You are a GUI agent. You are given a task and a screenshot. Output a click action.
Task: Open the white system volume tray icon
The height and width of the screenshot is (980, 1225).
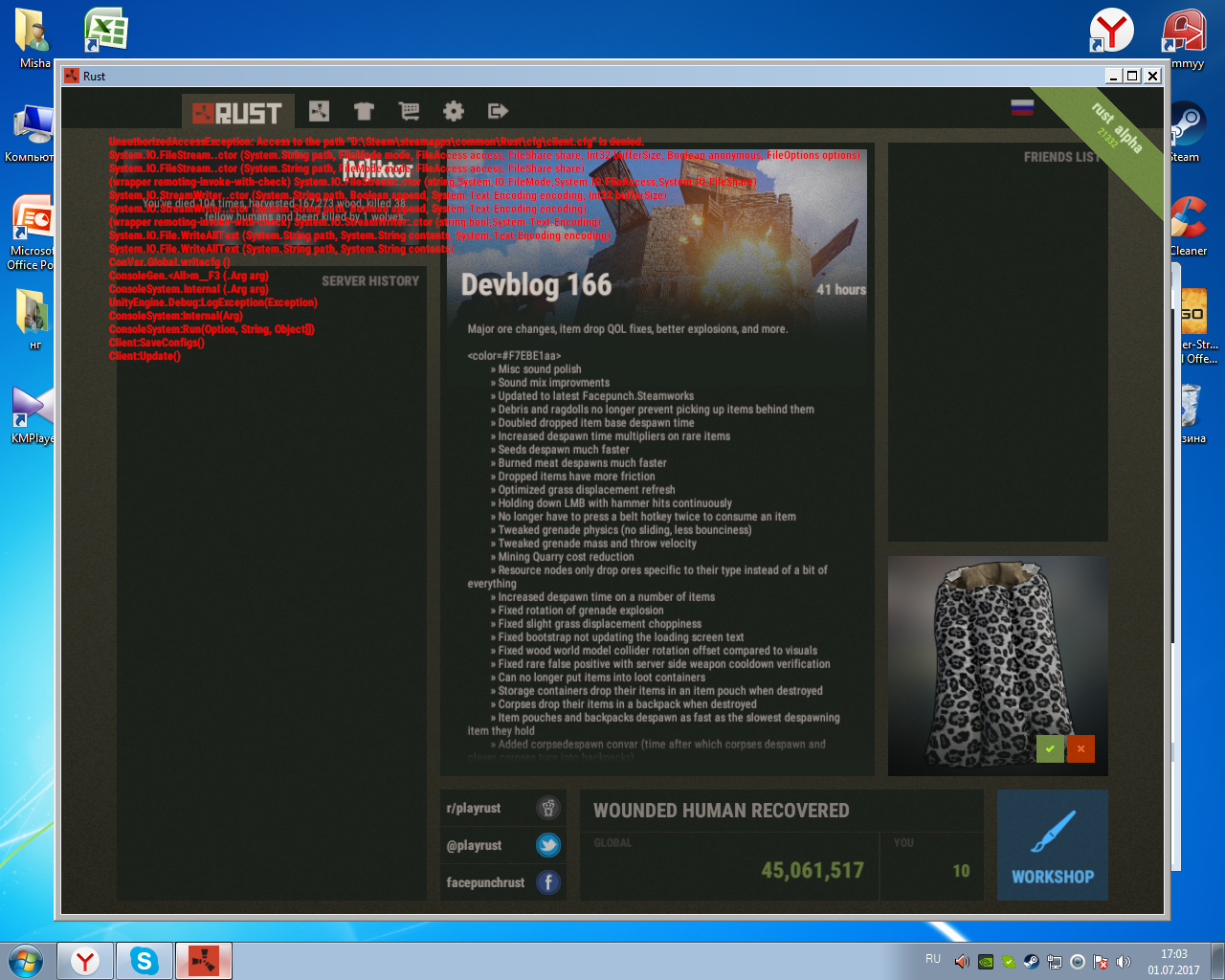click(x=1124, y=962)
